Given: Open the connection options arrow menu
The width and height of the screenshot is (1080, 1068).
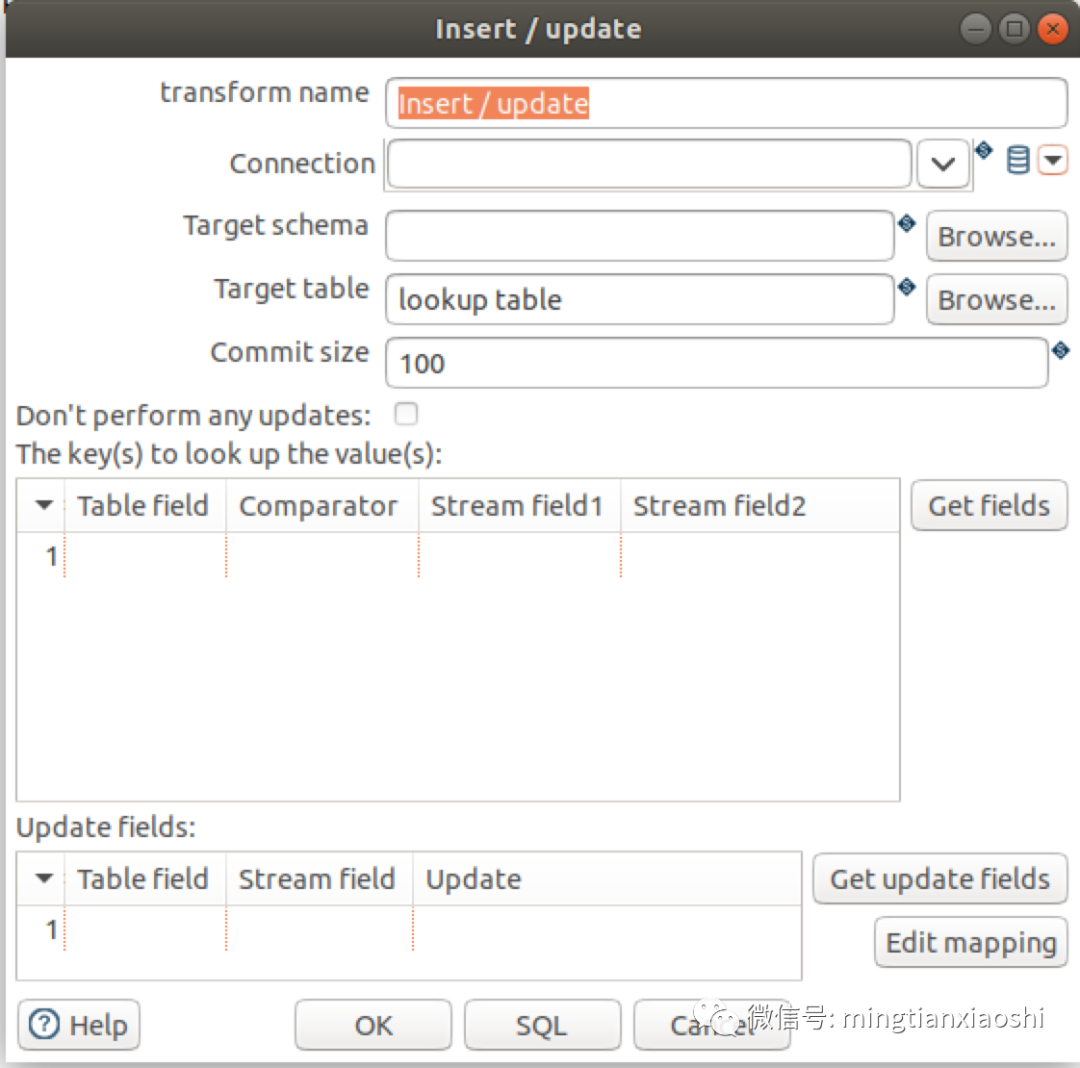Looking at the screenshot, I should click(x=1053, y=160).
